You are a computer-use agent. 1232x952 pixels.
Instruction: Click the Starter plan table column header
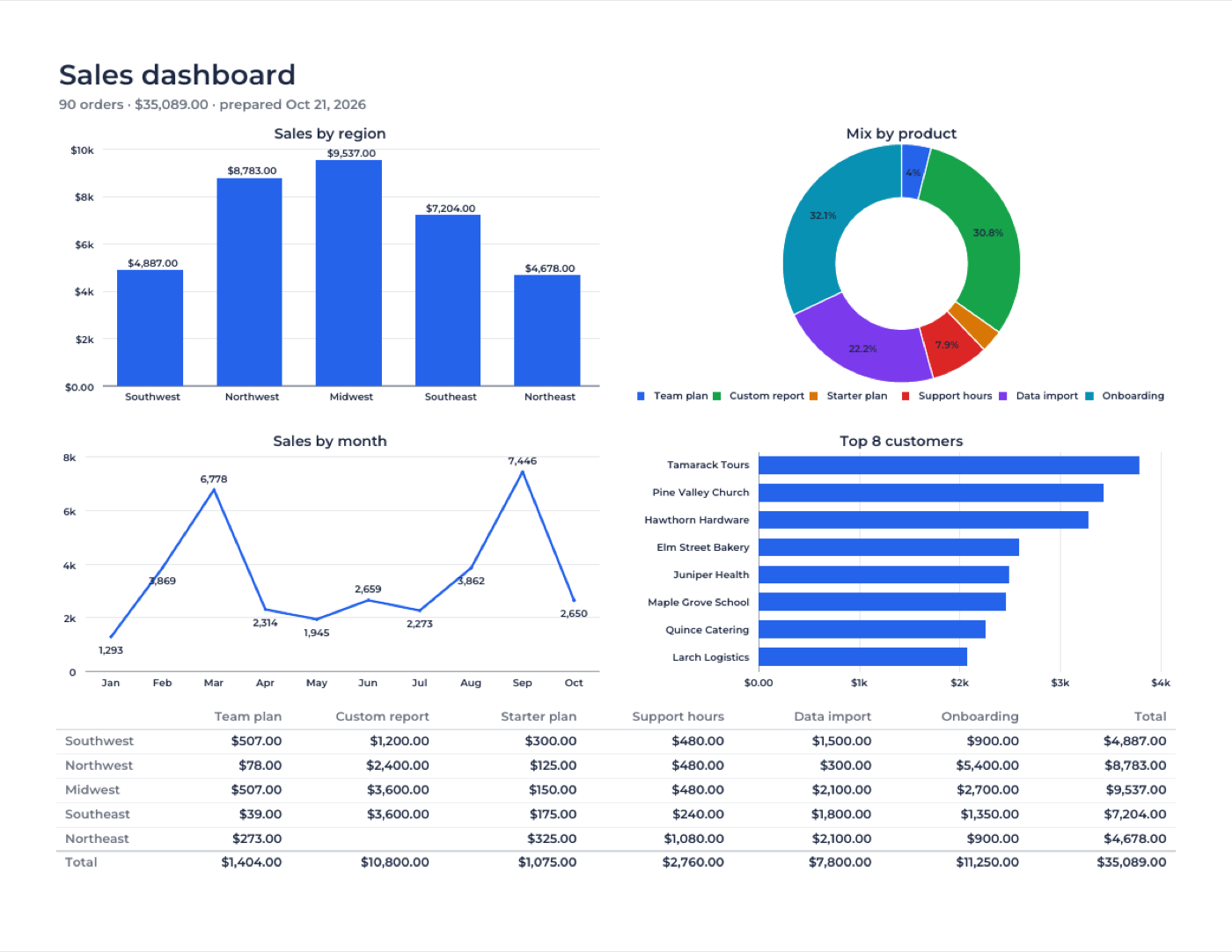[539, 716]
